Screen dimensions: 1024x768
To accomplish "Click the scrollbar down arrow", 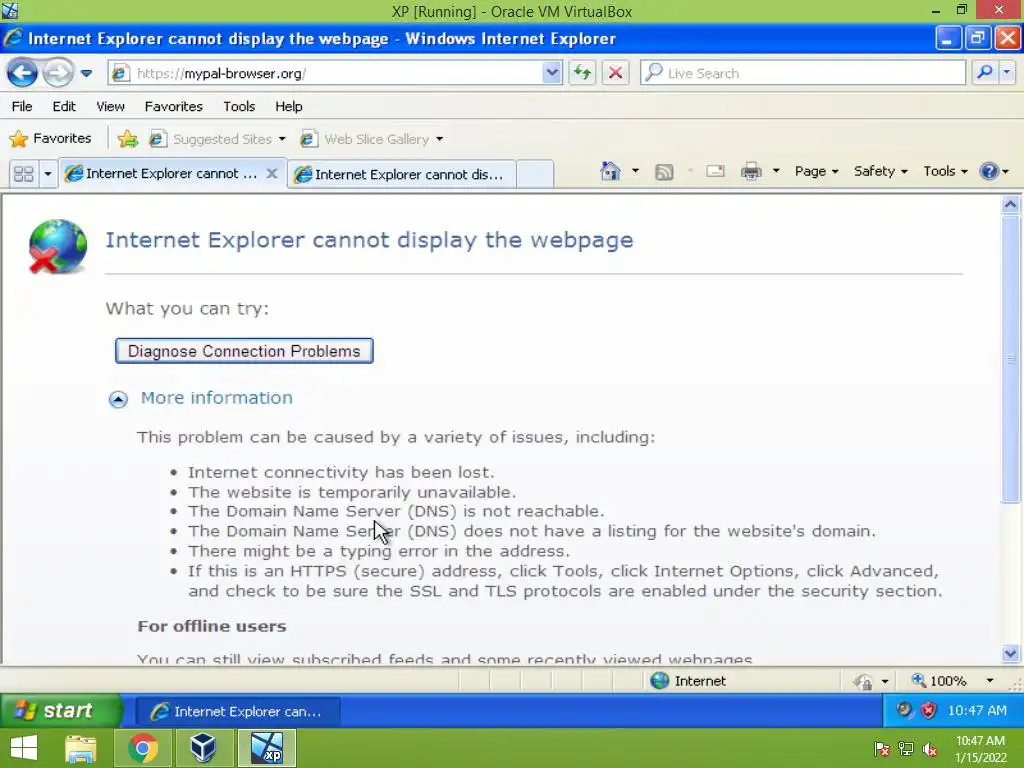I will tap(1010, 654).
